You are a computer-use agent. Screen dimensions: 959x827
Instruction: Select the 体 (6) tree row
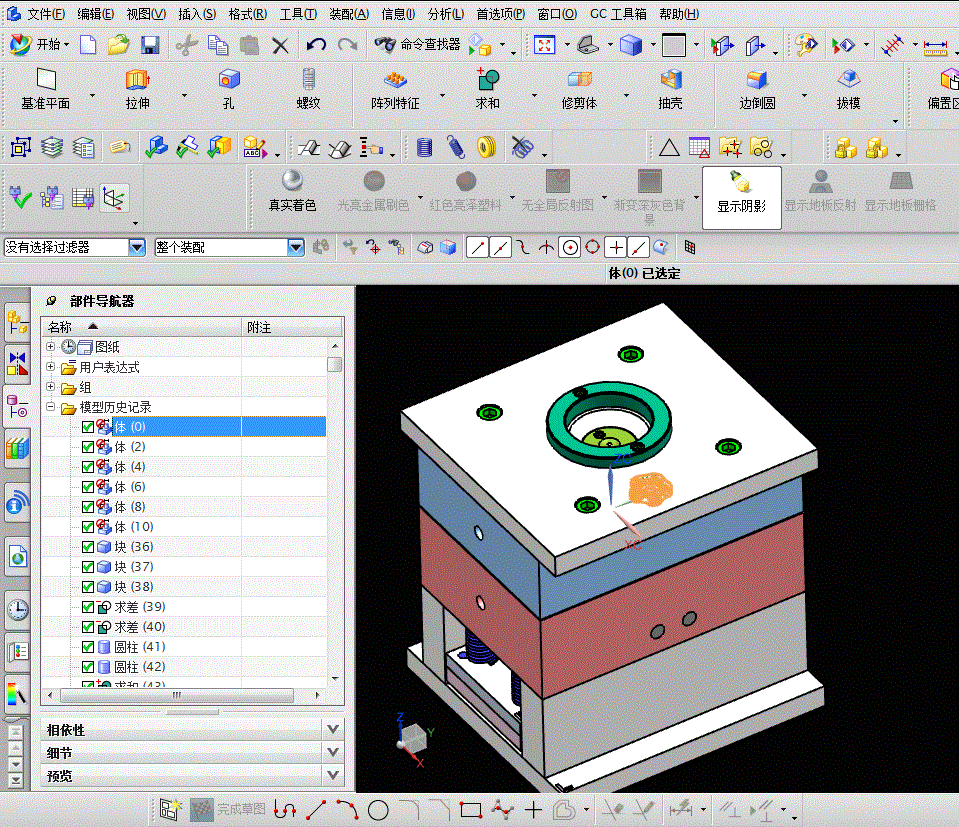tap(183, 487)
